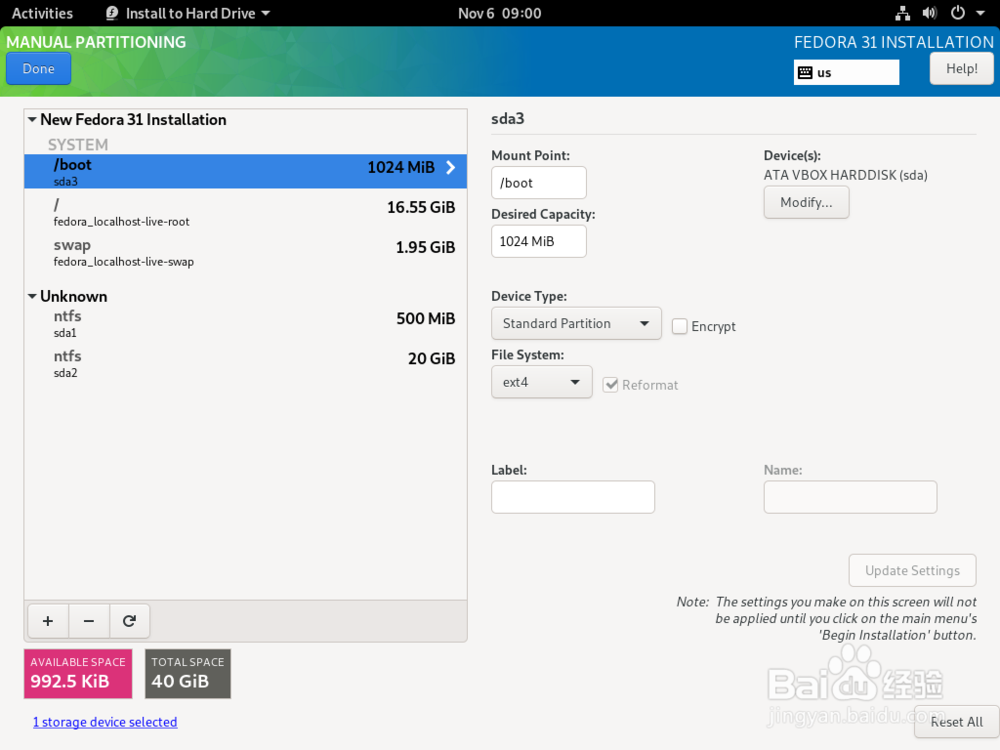
Task: Open the 1 storage device selected link
Action: pos(105,722)
